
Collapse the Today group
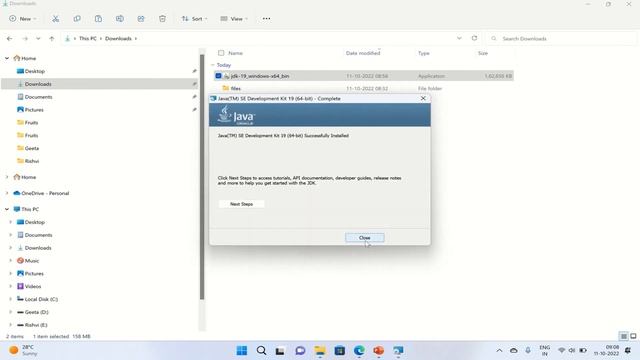[x=212, y=65]
